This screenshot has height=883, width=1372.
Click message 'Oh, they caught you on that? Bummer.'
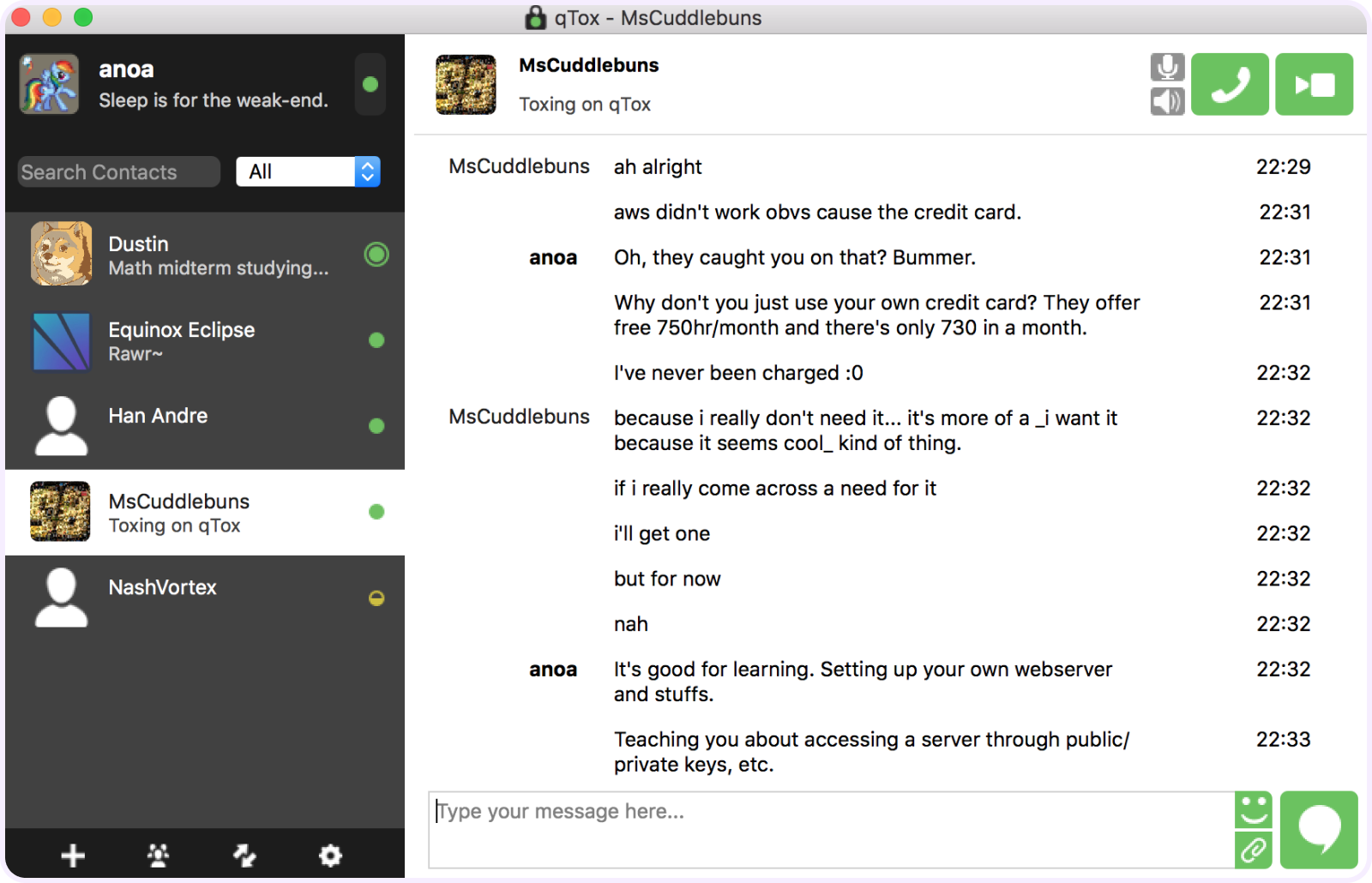tap(795, 257)
